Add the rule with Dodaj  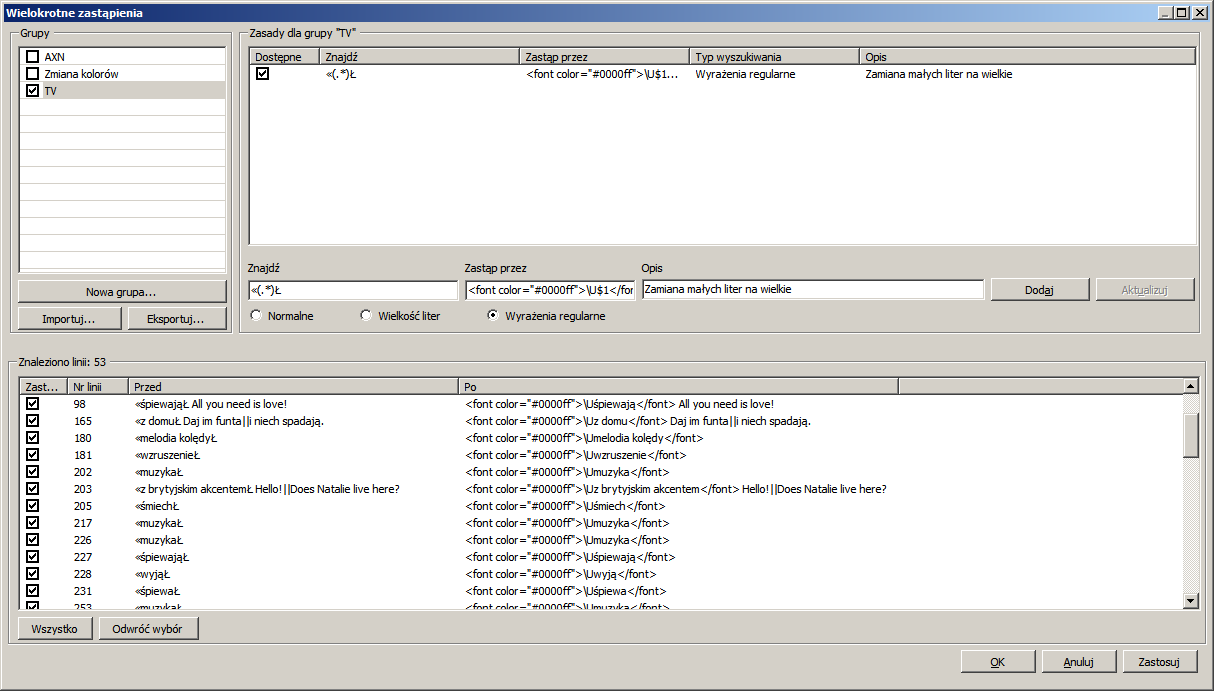click(x=1040, y=289)
